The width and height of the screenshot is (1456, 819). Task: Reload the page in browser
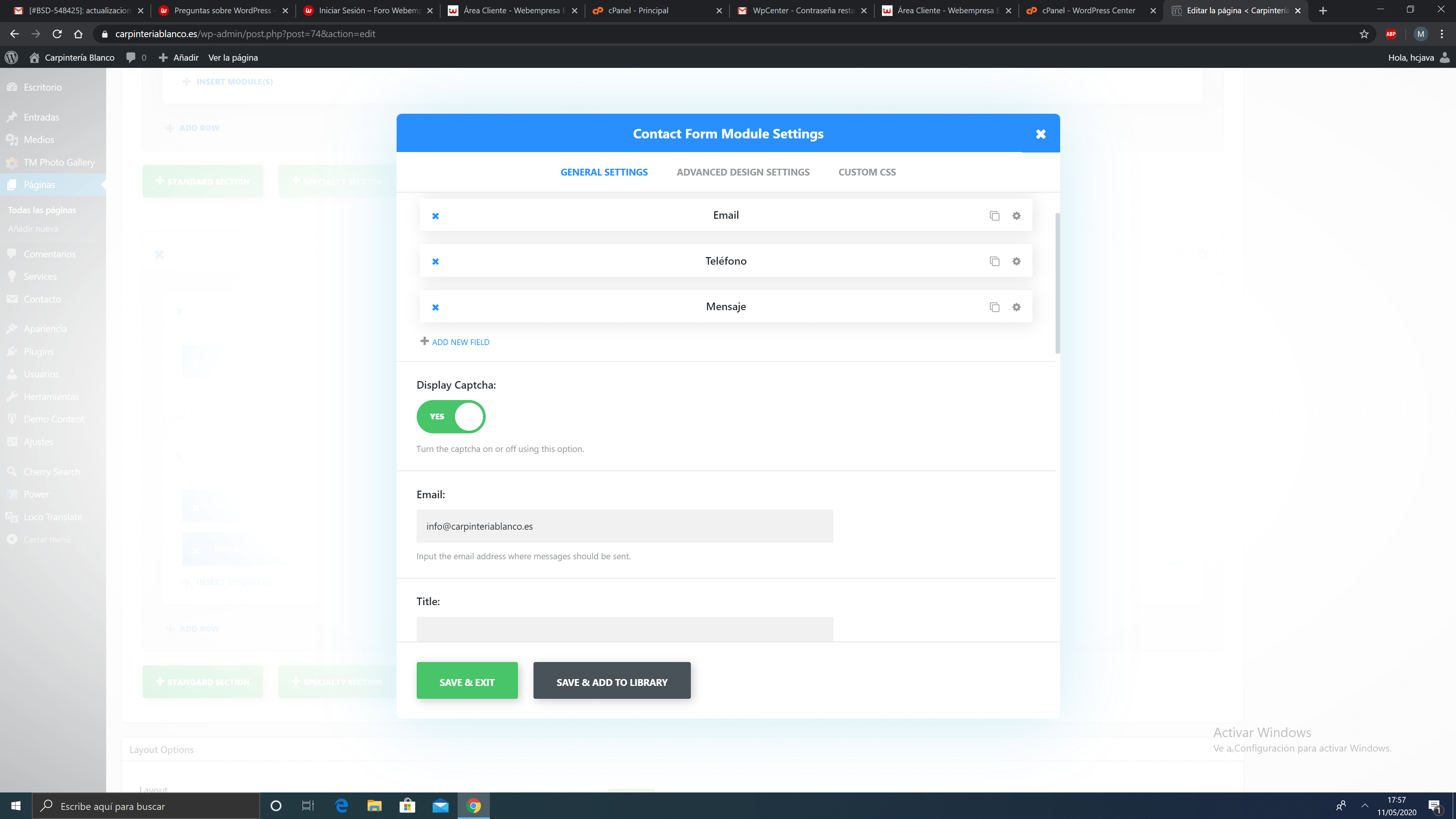57,34
